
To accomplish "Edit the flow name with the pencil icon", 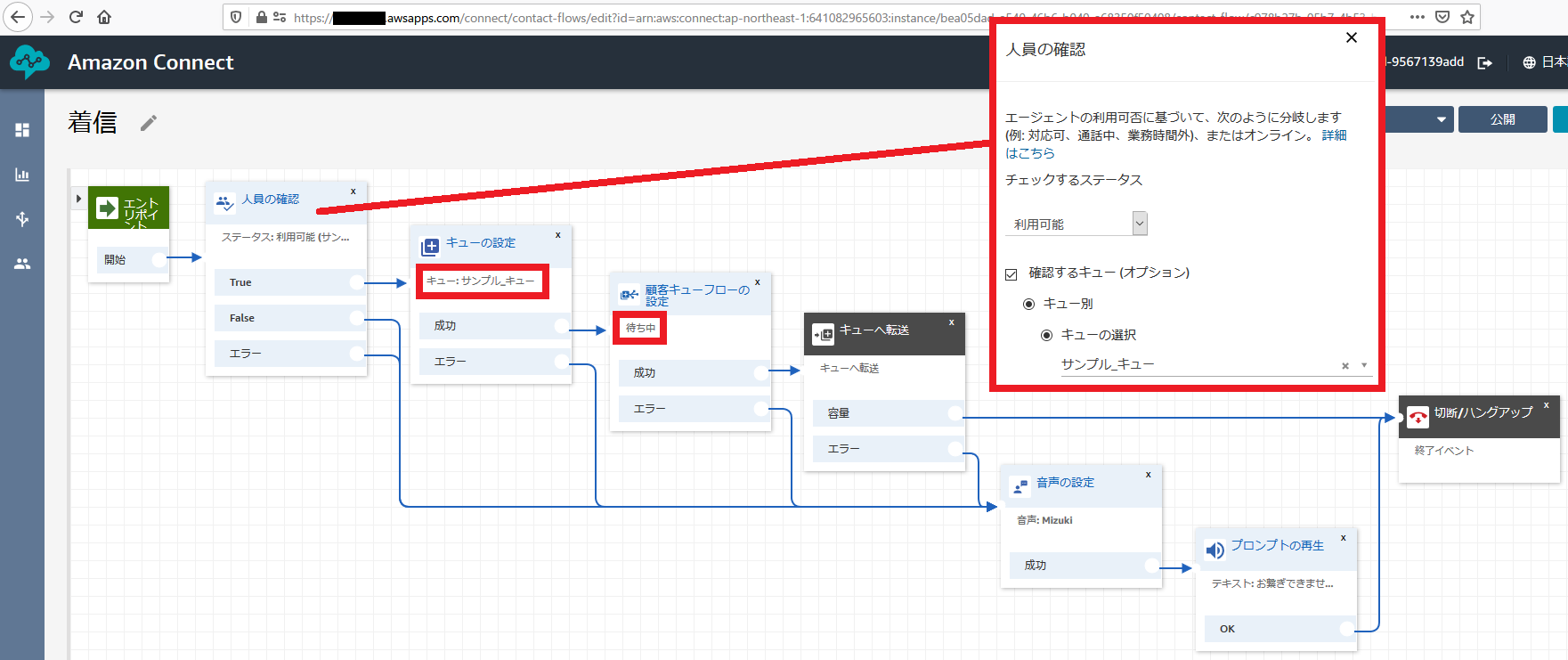I will pyautogui.click(x=149, y=123).
